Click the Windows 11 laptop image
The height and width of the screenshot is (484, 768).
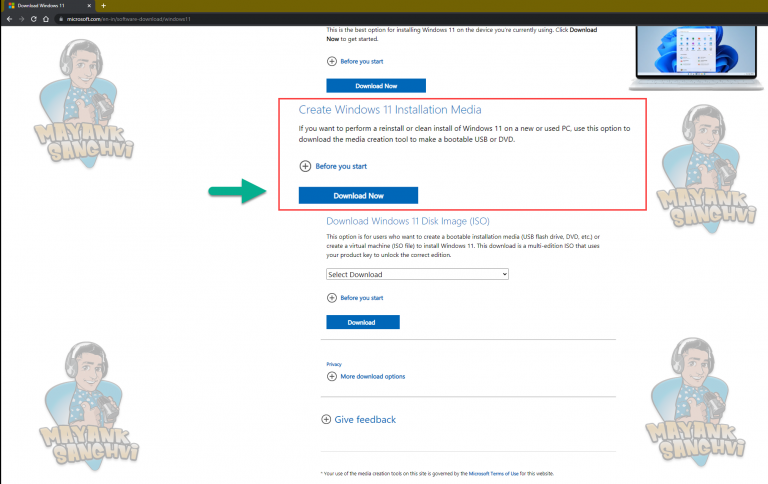(x=696, y=58)
